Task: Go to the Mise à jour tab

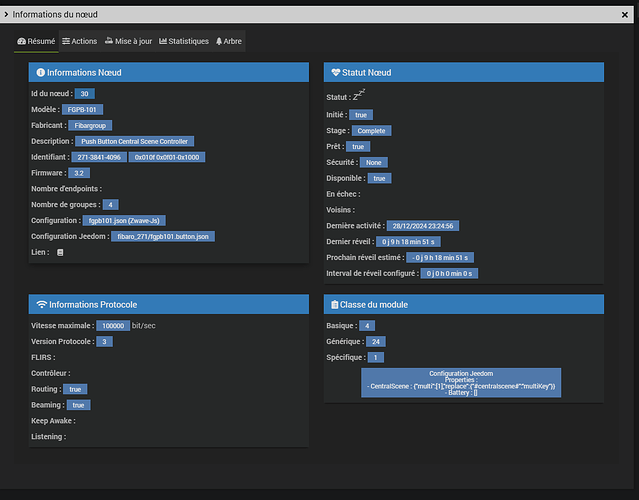Action: 128,41
